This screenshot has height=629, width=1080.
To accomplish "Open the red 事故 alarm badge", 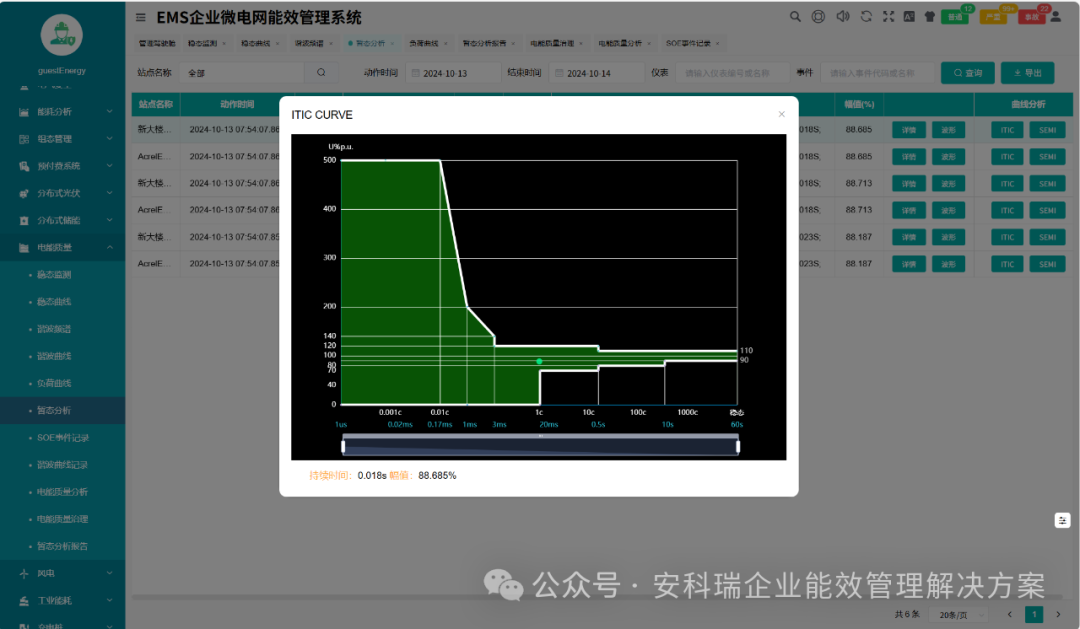I will point(1031,17).
